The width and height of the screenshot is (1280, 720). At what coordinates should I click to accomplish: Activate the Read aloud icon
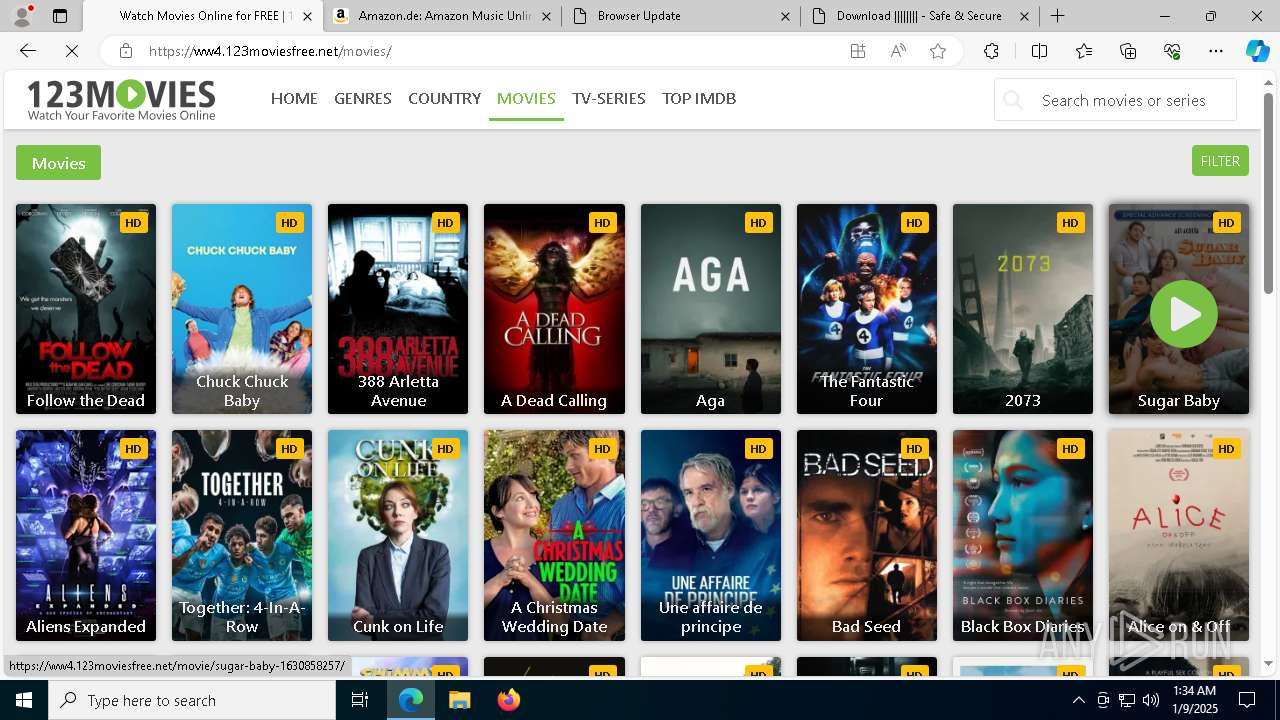pyautogui.click(x=898, y=51)
